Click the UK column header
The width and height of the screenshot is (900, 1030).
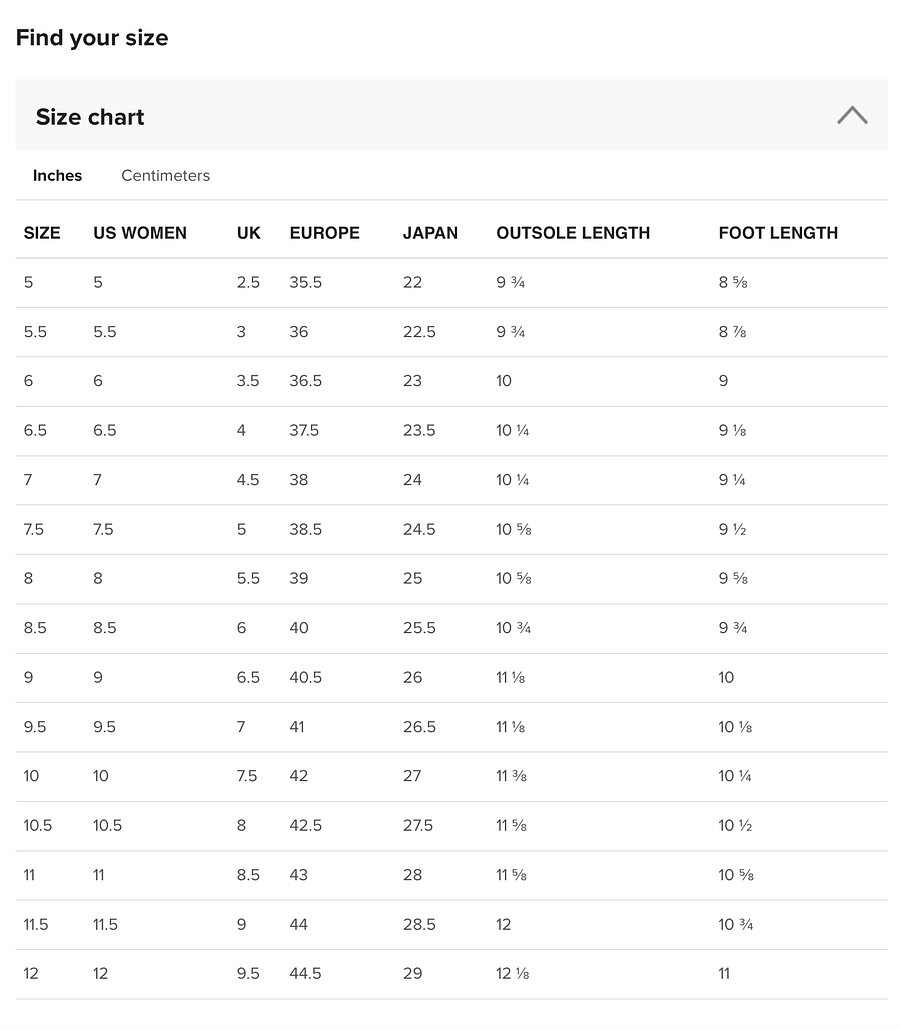(x=248, y=233)
